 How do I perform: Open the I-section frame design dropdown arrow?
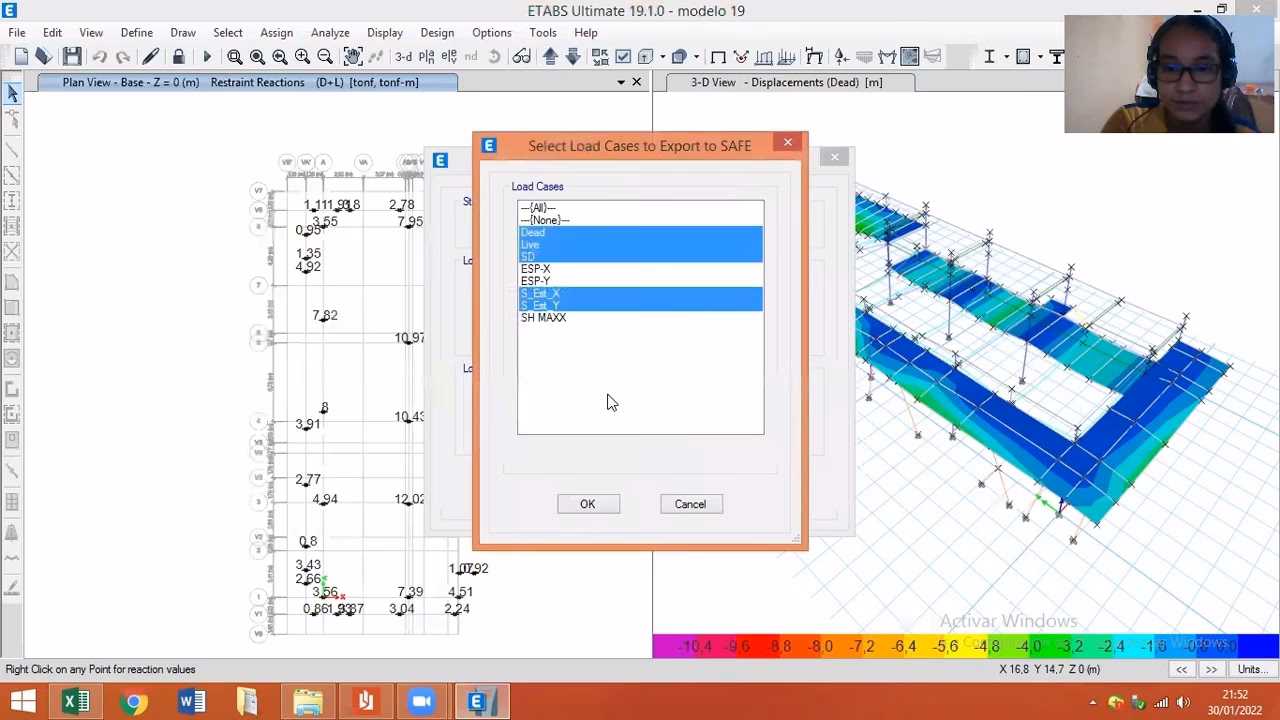coord(1006,57)
